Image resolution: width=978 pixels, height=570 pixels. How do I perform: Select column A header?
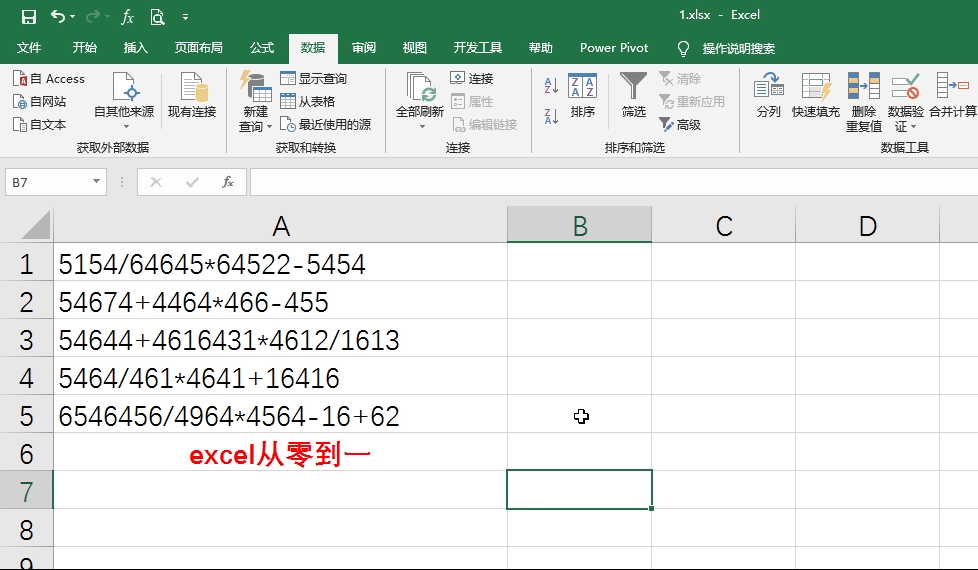280,225
